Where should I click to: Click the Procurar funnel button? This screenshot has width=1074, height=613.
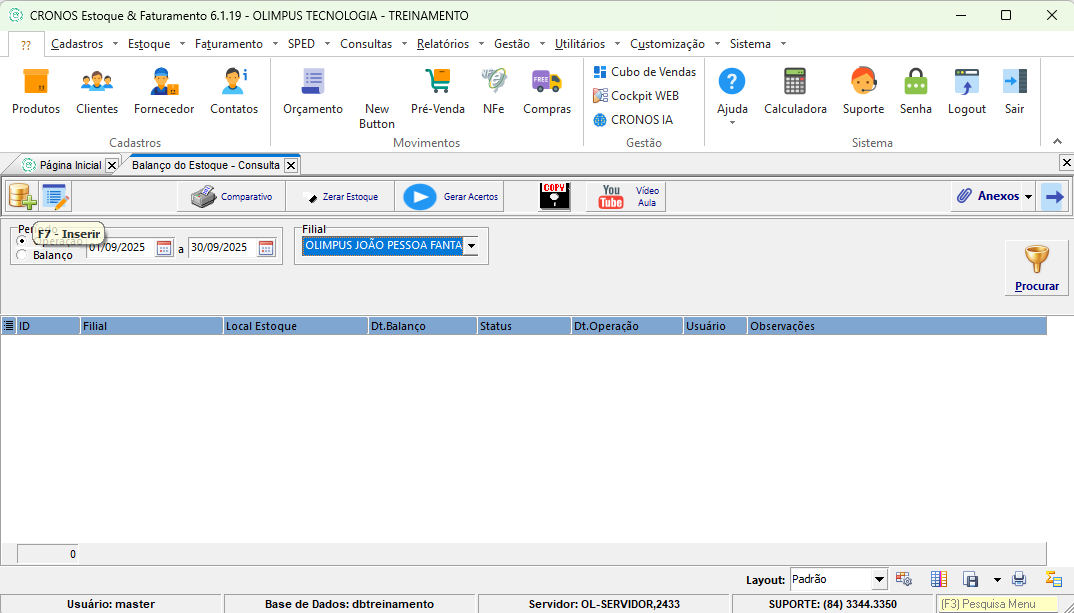[1037, 268]
